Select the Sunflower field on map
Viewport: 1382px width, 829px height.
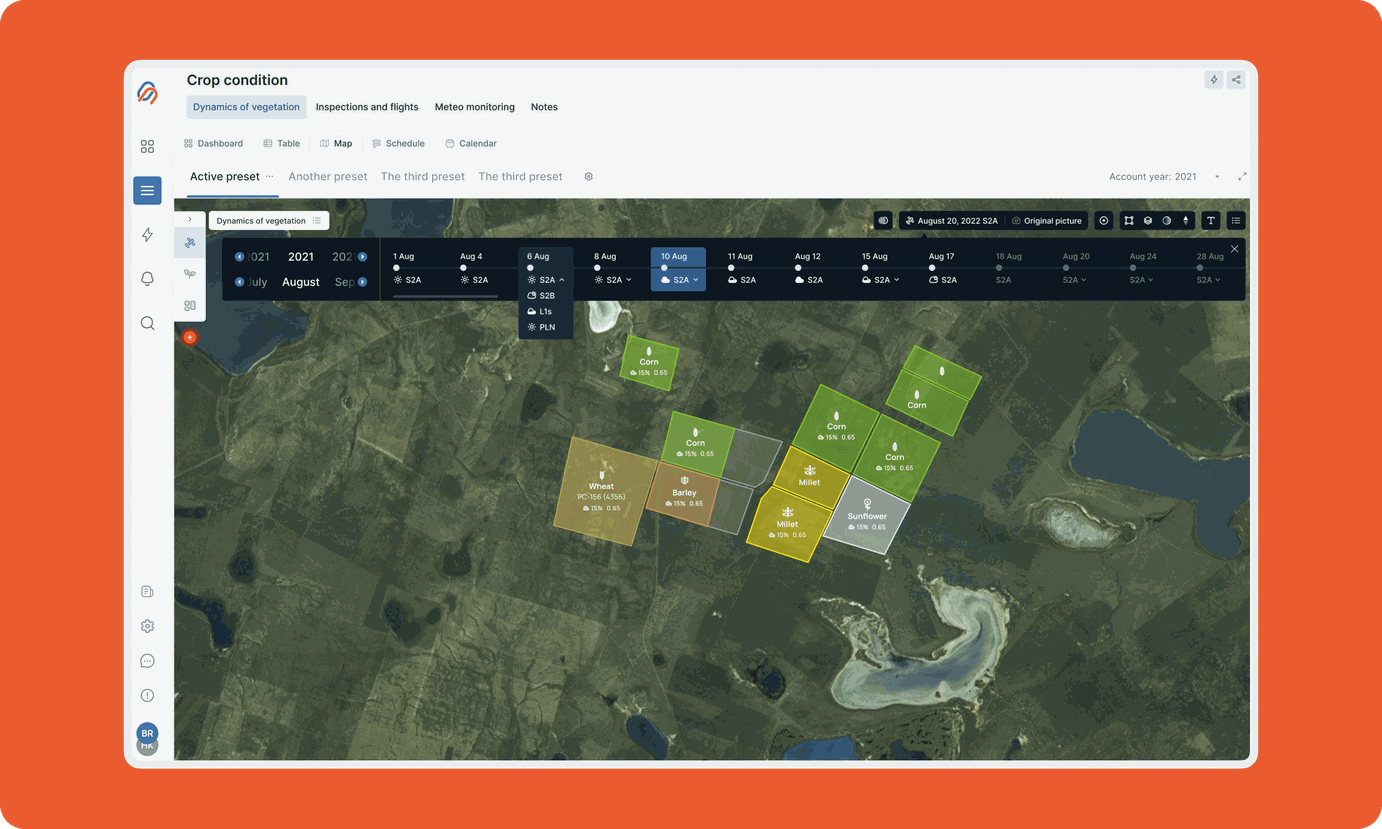(867, 516)
